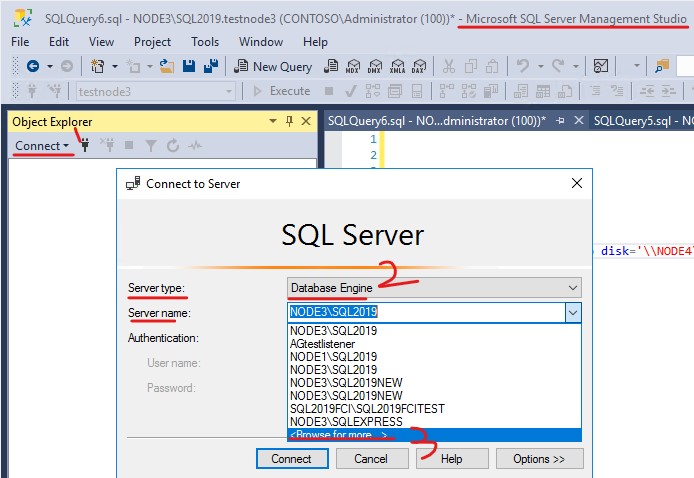Click the New Query button
The height and width of the screenshot is (478, 694).
[274, 66]
